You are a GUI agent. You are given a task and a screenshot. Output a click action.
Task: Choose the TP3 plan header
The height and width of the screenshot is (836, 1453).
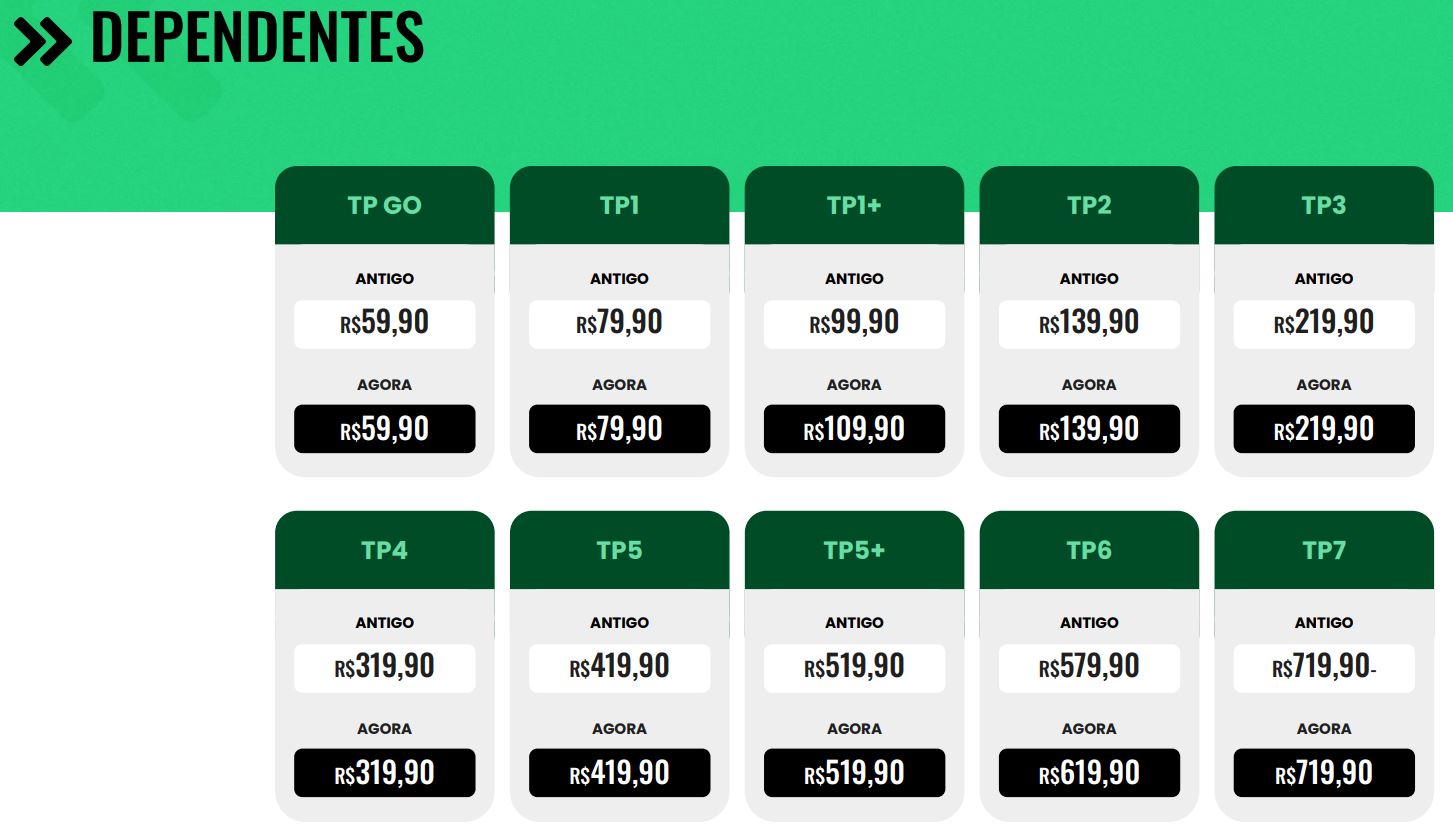coord(1324,205)
